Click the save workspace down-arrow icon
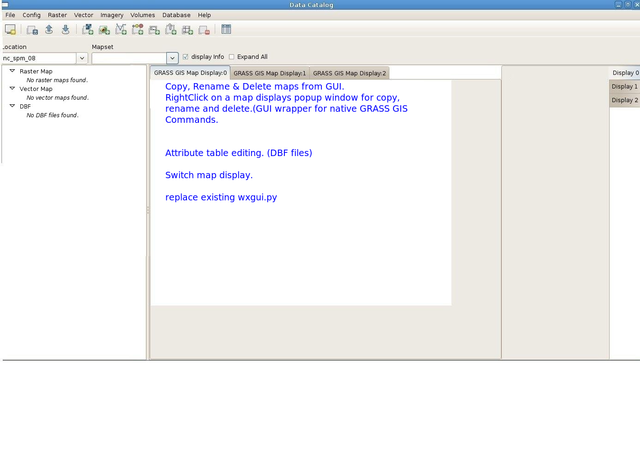This screenshot has height=452, width=640. pos(66,30)
